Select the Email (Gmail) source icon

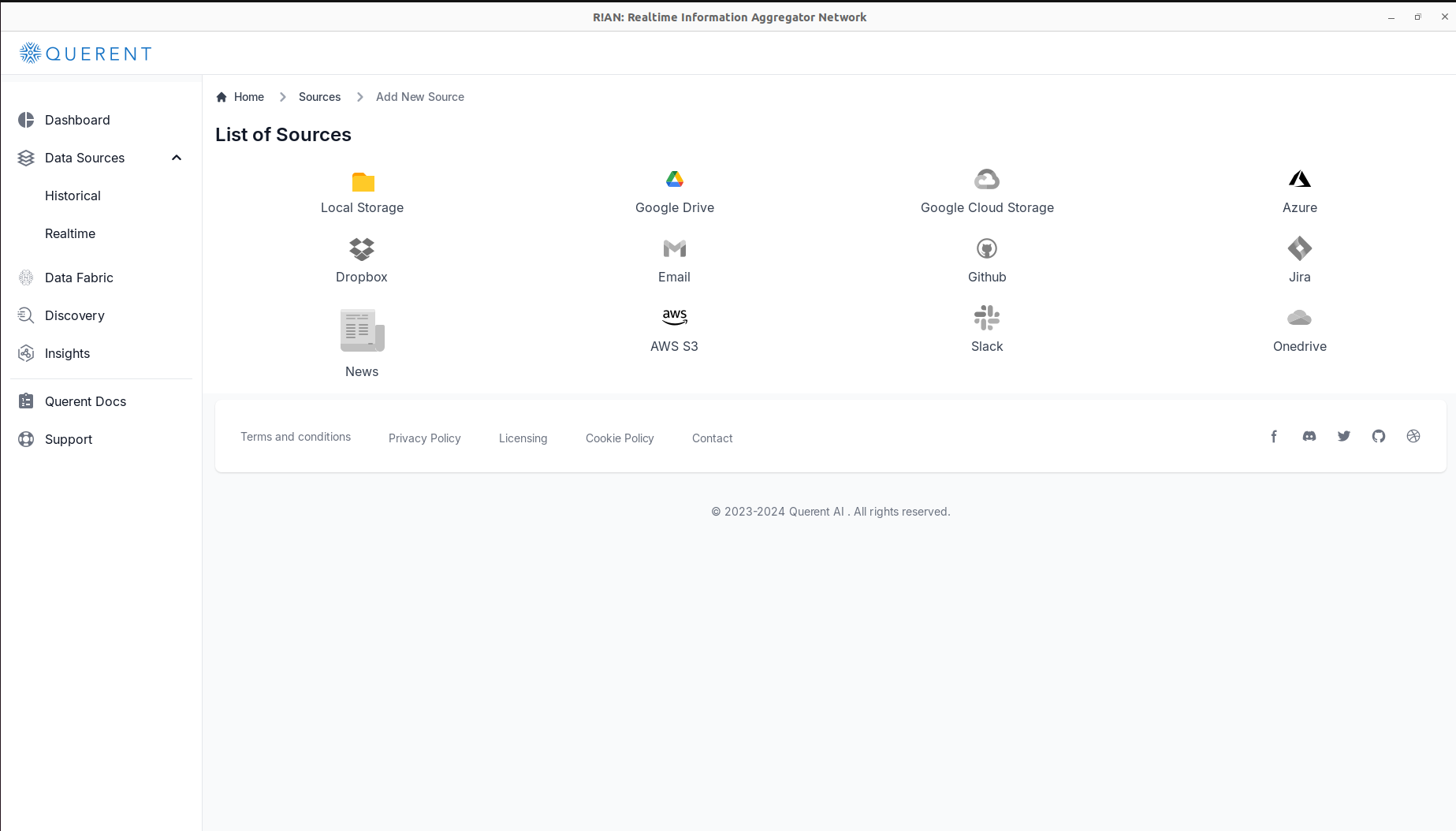pos(675,249)
